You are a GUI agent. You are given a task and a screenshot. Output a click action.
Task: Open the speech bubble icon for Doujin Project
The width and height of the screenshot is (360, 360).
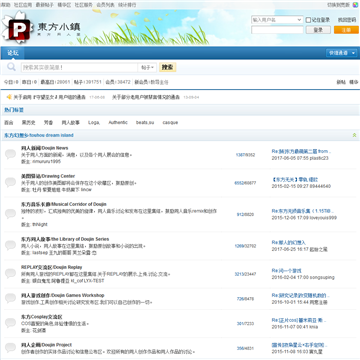[x=10, y=347]
